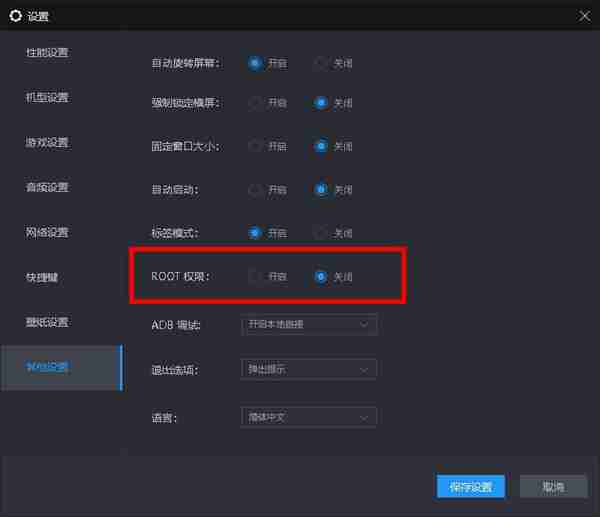The height and width of the screenshot is (517, 600).
Task: Click the settings gear icon in title bar
Action: 15,16
